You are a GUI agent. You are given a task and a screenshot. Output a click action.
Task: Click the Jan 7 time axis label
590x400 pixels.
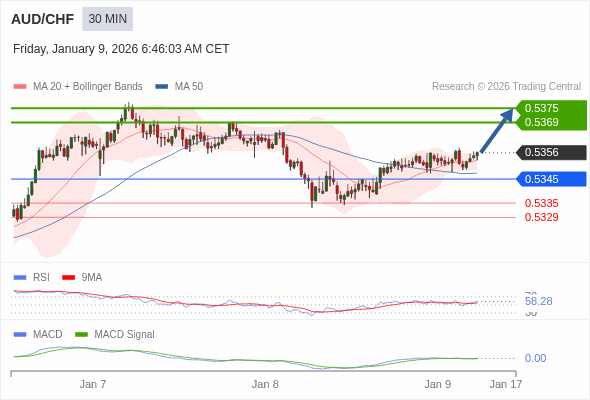pyautogui.click(x=93, y=384)
